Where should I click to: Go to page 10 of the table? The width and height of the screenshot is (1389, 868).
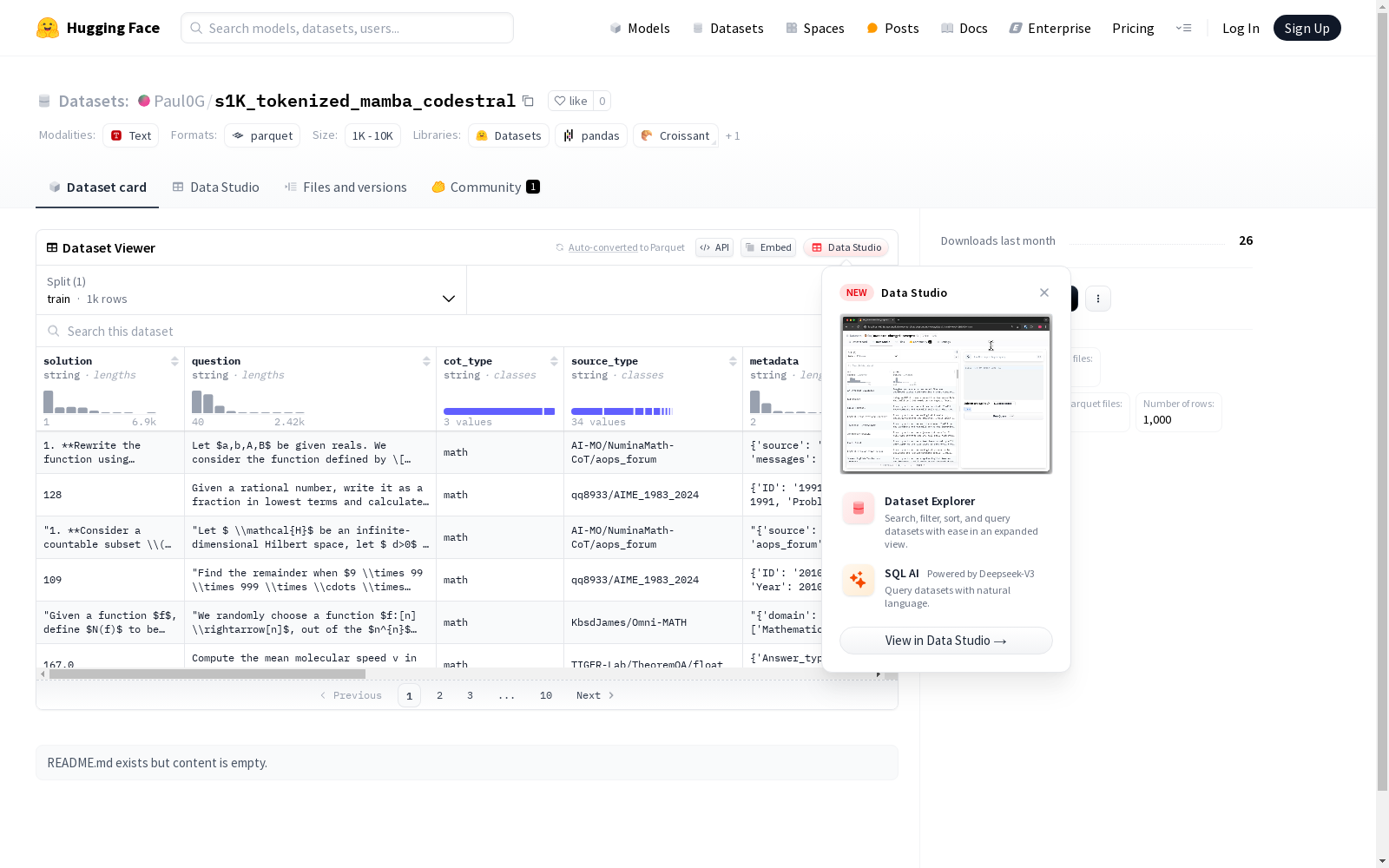coord(546,695)
